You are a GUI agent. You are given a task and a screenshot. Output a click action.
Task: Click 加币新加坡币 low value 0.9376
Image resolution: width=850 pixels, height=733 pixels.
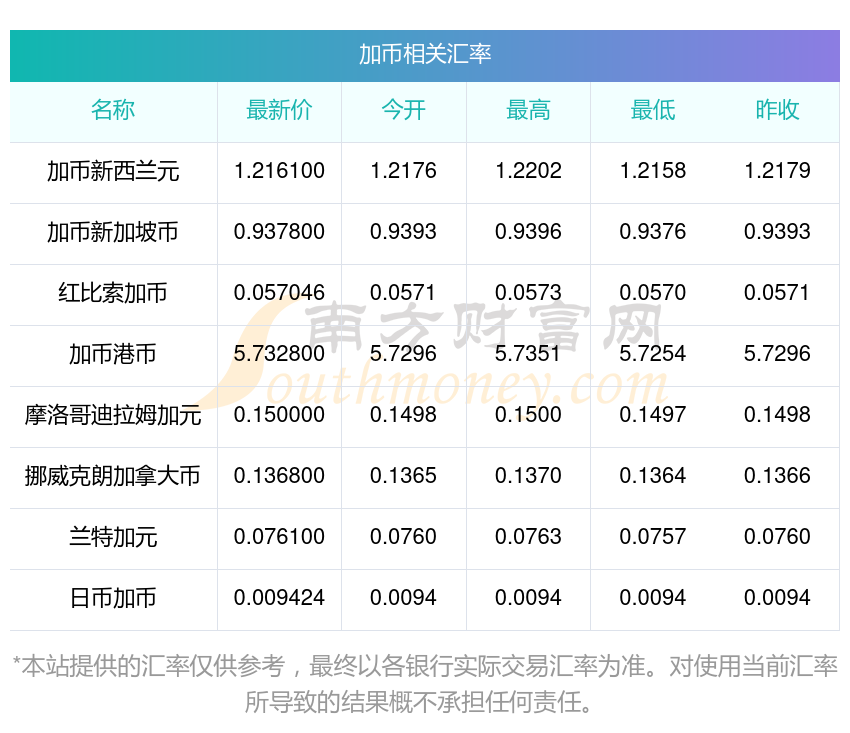653,232
